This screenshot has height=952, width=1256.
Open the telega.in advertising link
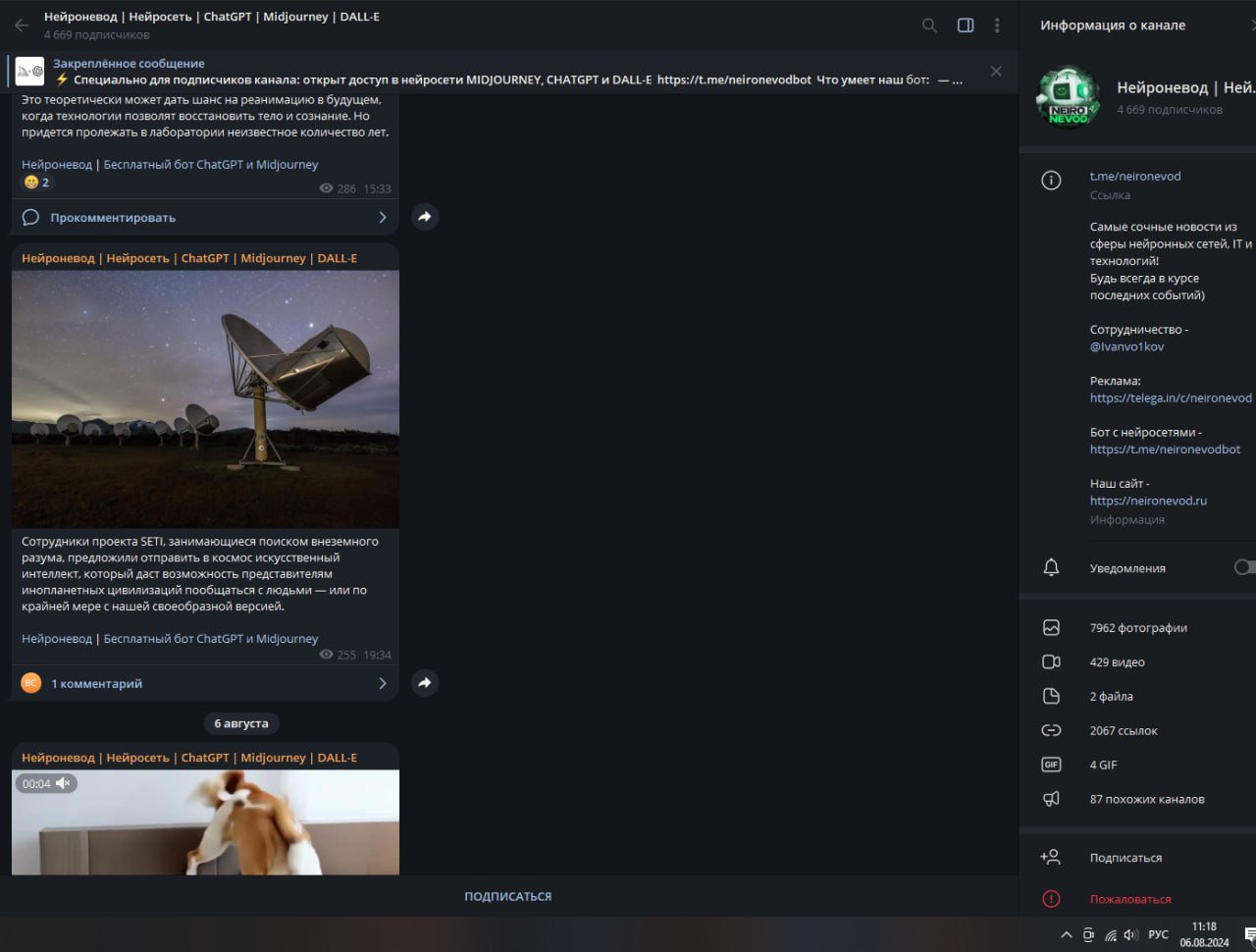[x=1171, y=398]
